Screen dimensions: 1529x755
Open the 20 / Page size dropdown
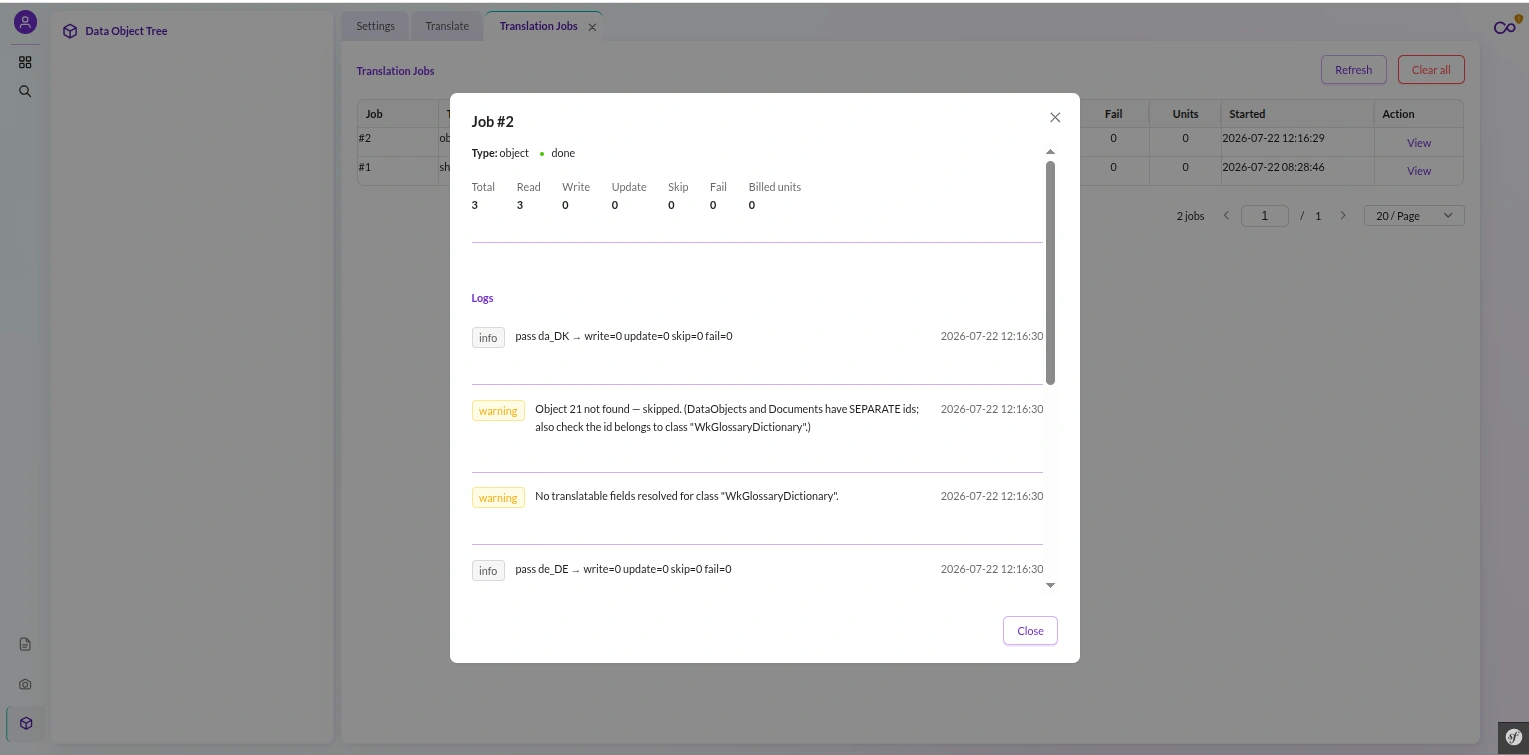click(x=1414, y=216)
